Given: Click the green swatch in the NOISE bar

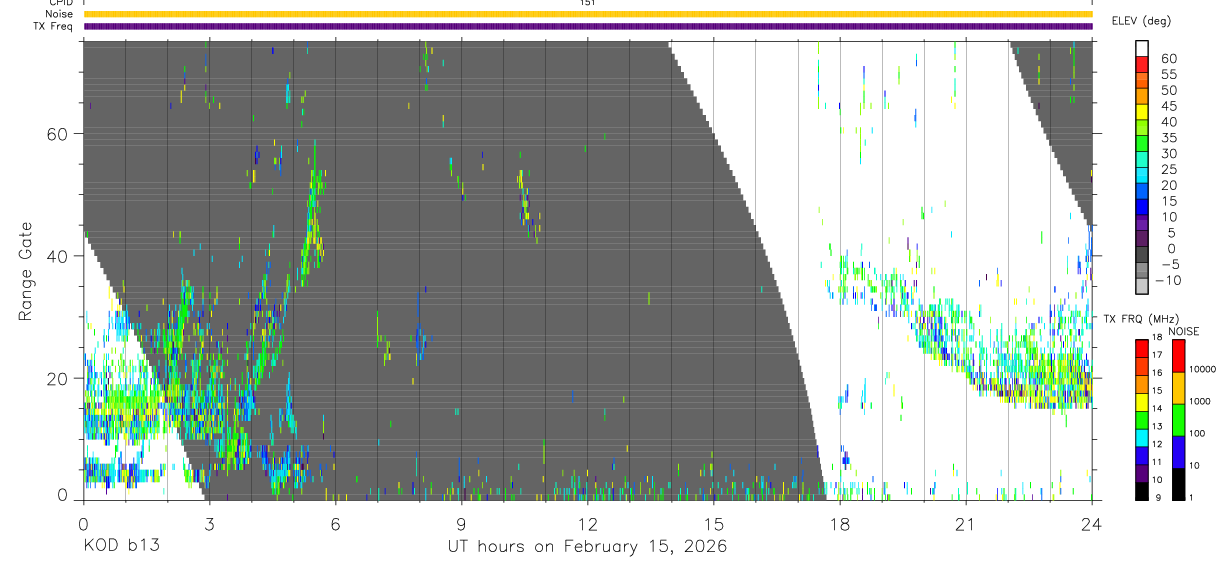Looking at the screenshot, I should [x=1178, y=420].
